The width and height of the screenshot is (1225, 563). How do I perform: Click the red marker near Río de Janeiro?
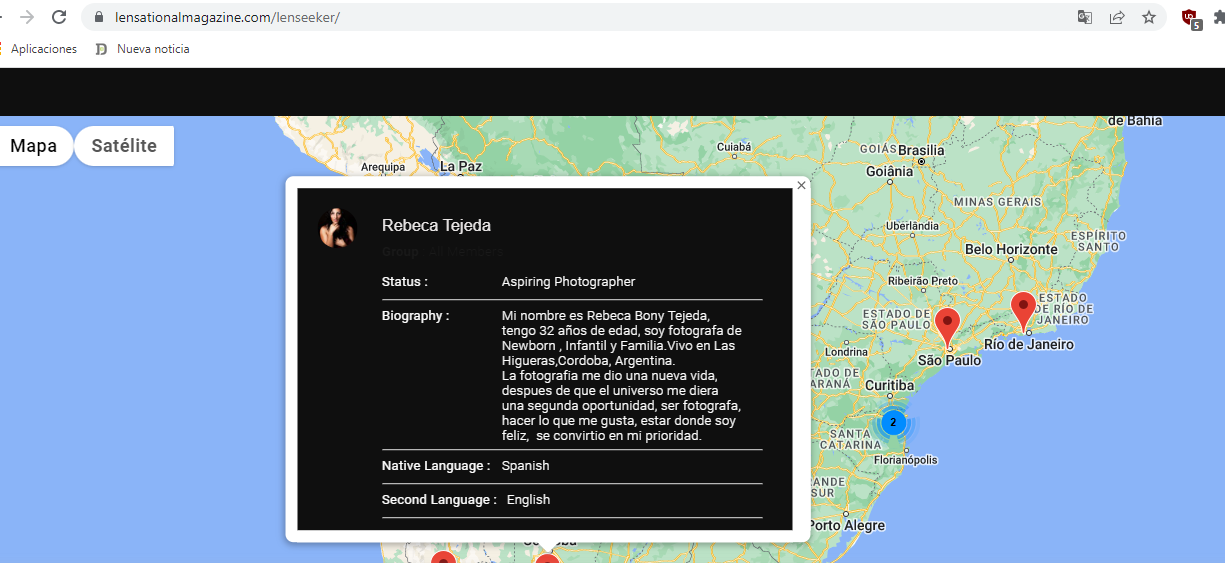[x=1023, y=308]
